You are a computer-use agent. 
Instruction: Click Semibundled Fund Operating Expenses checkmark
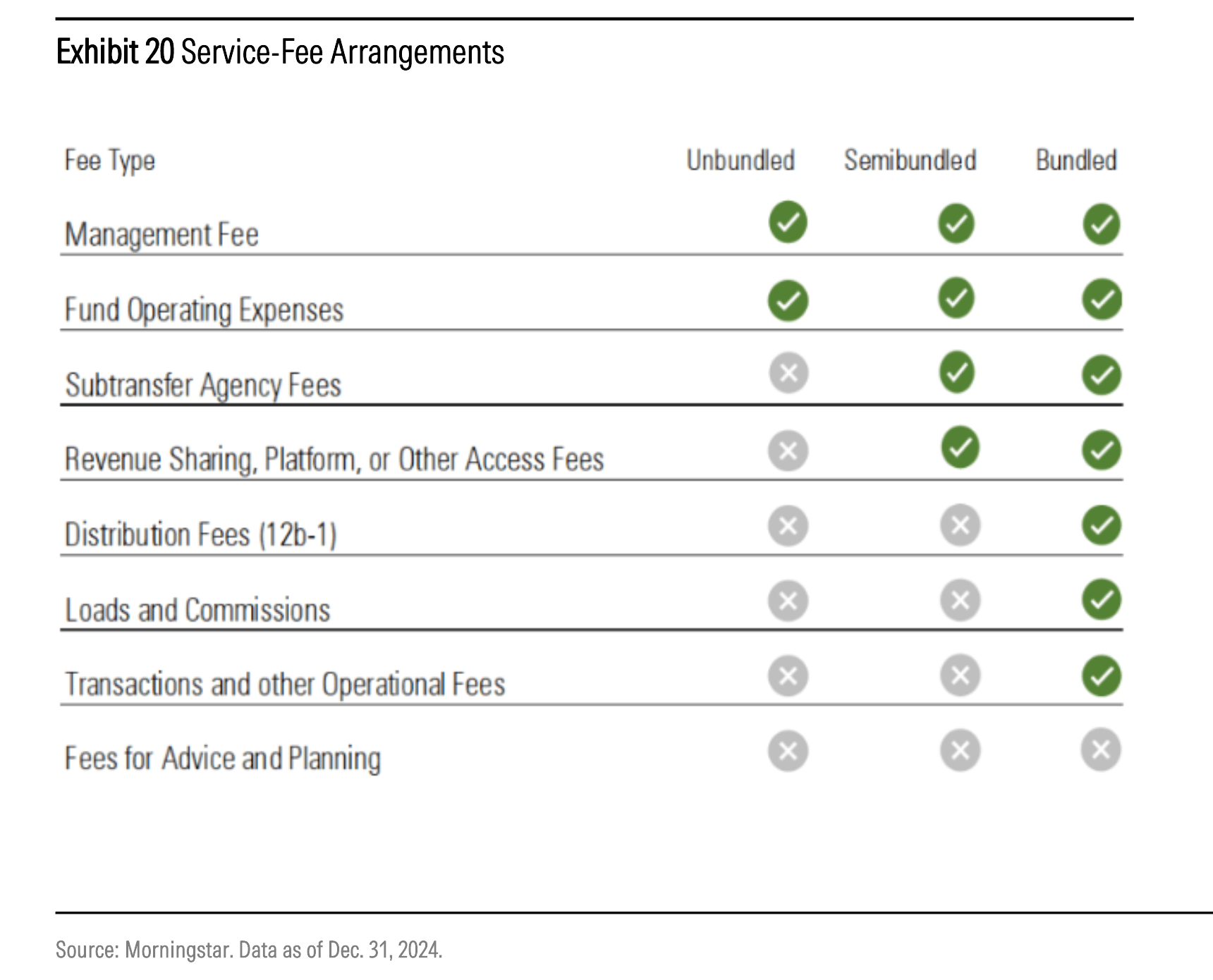(x=956, y=298)
